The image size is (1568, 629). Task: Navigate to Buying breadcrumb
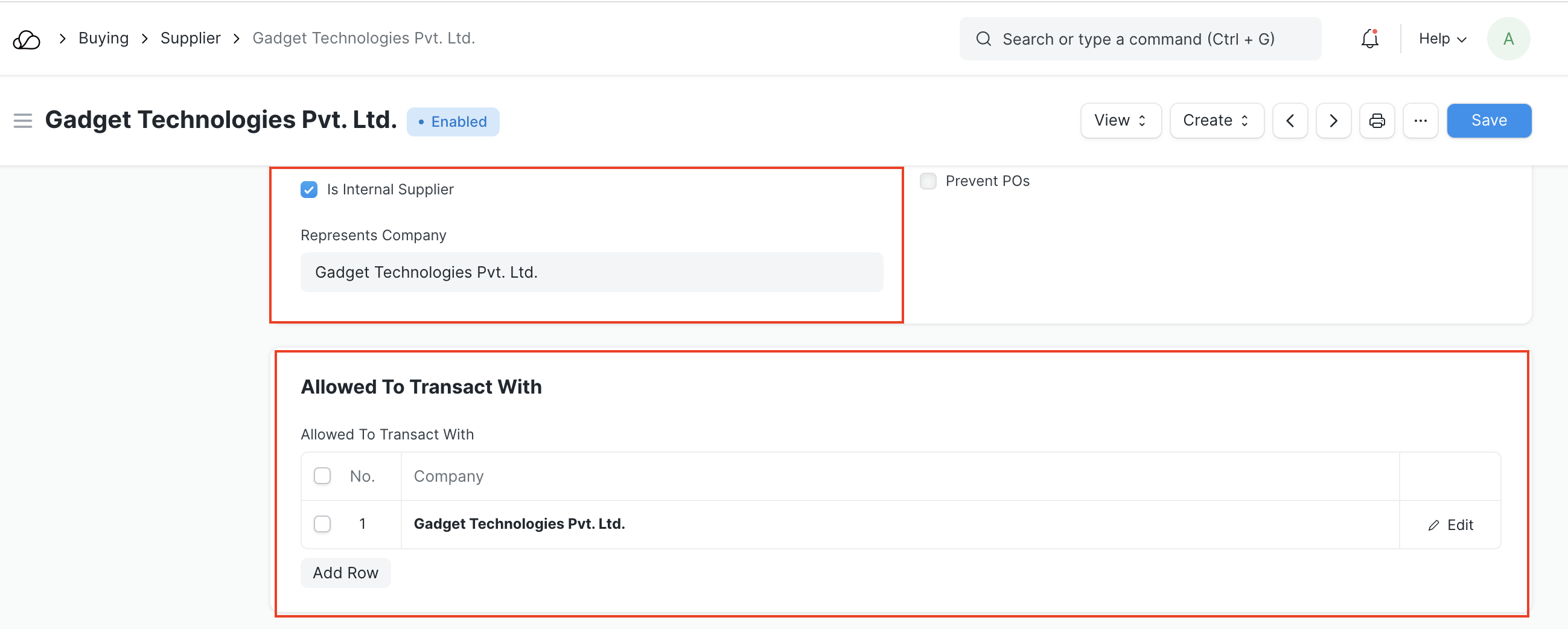[x=103, y=39]
